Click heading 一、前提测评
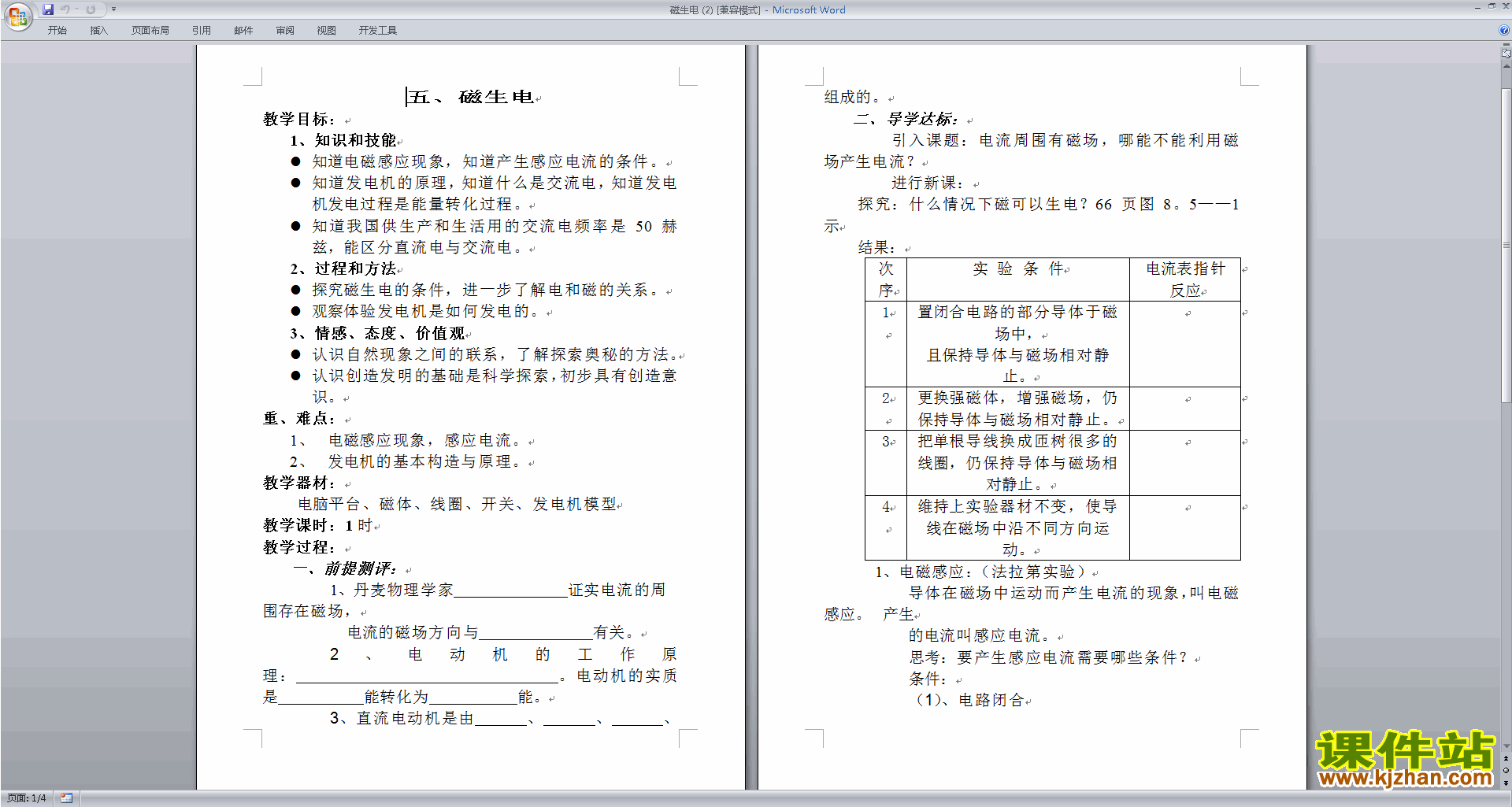 pyautogui.click(x=345, y=568)
